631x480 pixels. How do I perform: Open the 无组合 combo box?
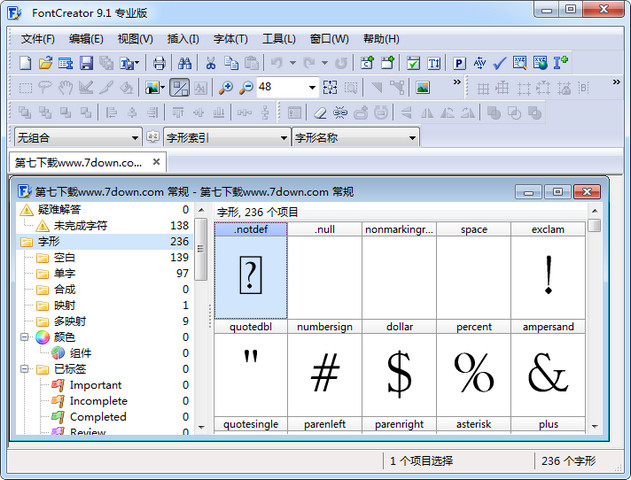point(135,137)
